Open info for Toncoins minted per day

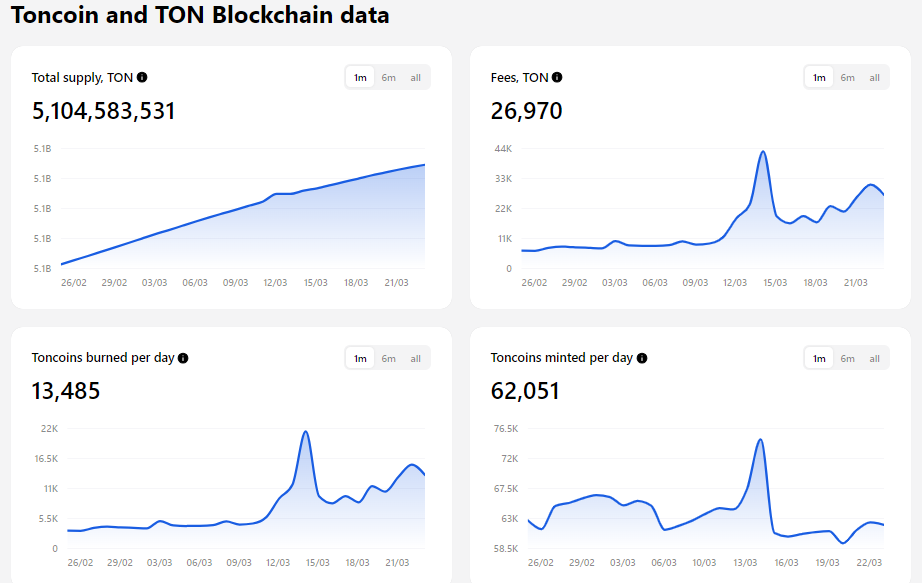point(641,357)
